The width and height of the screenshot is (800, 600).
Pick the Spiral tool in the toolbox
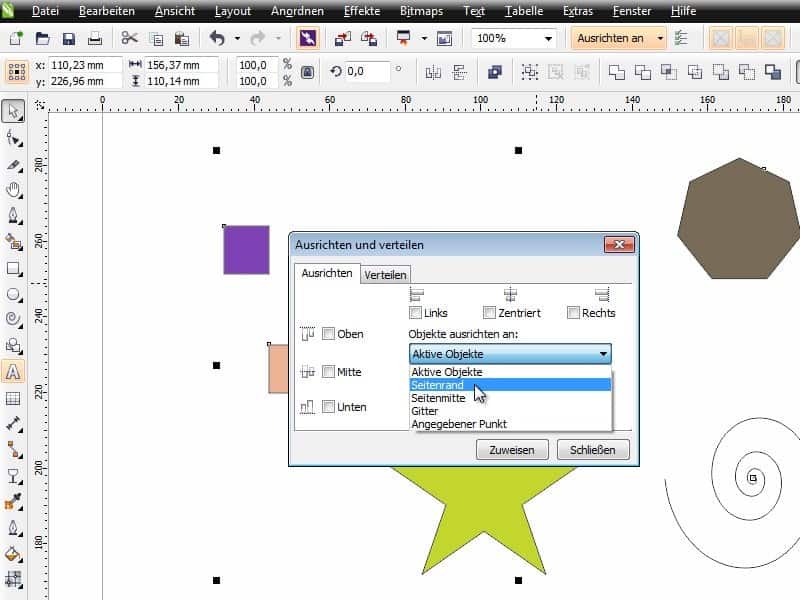13,320
